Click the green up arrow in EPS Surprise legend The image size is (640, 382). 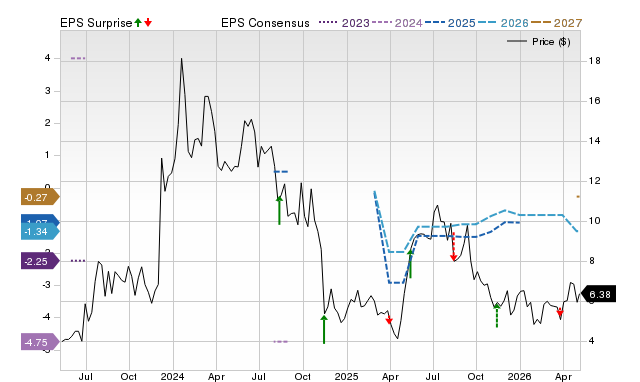[x=138, y=23]
